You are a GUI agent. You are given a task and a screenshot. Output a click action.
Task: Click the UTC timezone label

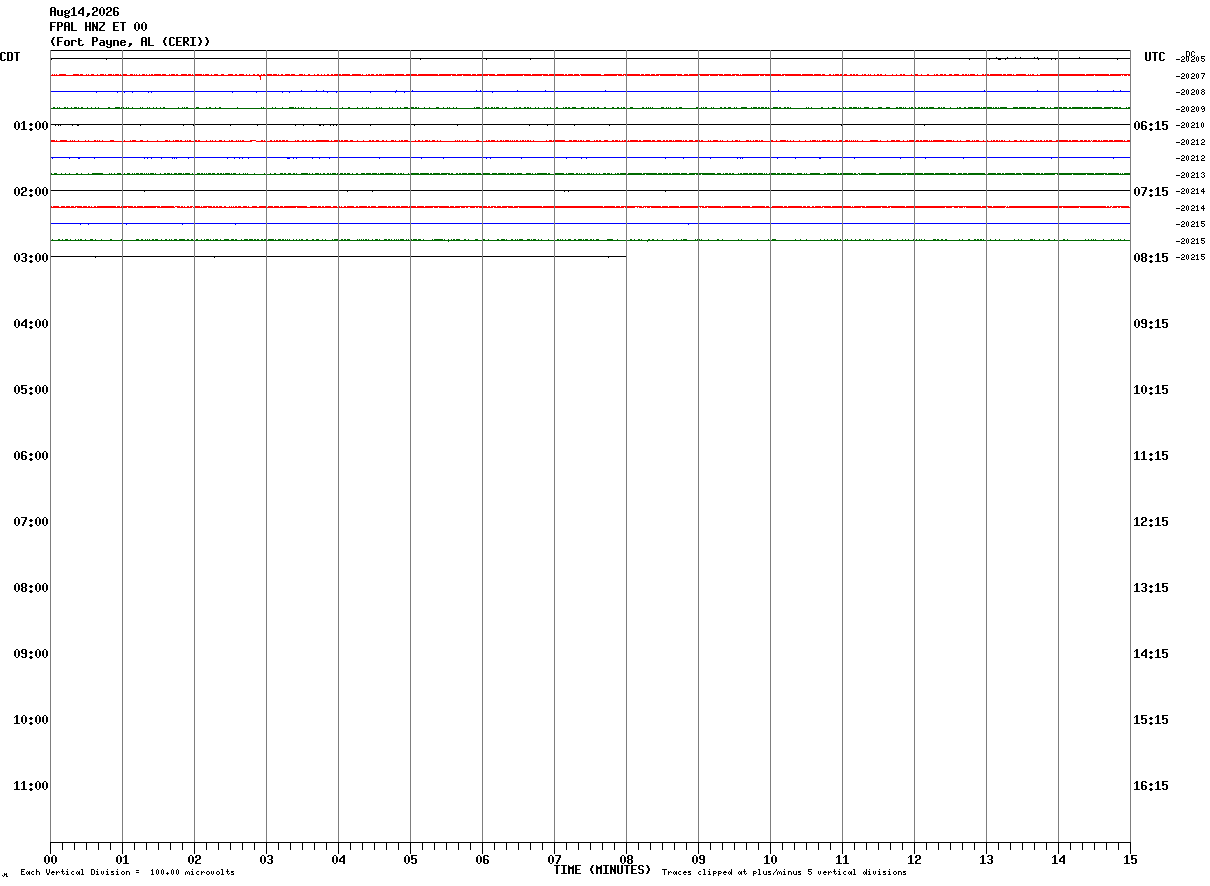1155,57
